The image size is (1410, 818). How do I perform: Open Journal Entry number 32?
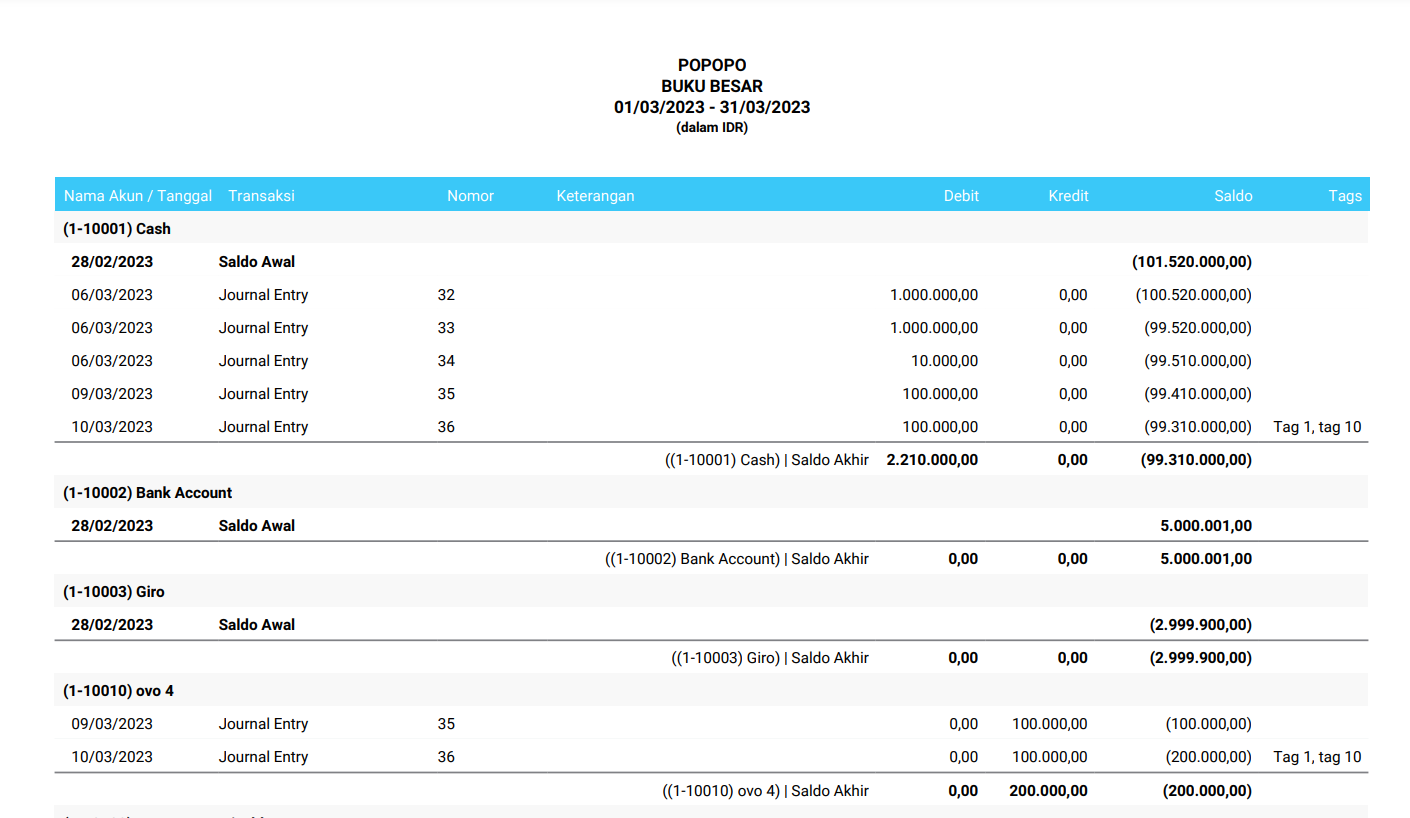click(x=263, y=295)
